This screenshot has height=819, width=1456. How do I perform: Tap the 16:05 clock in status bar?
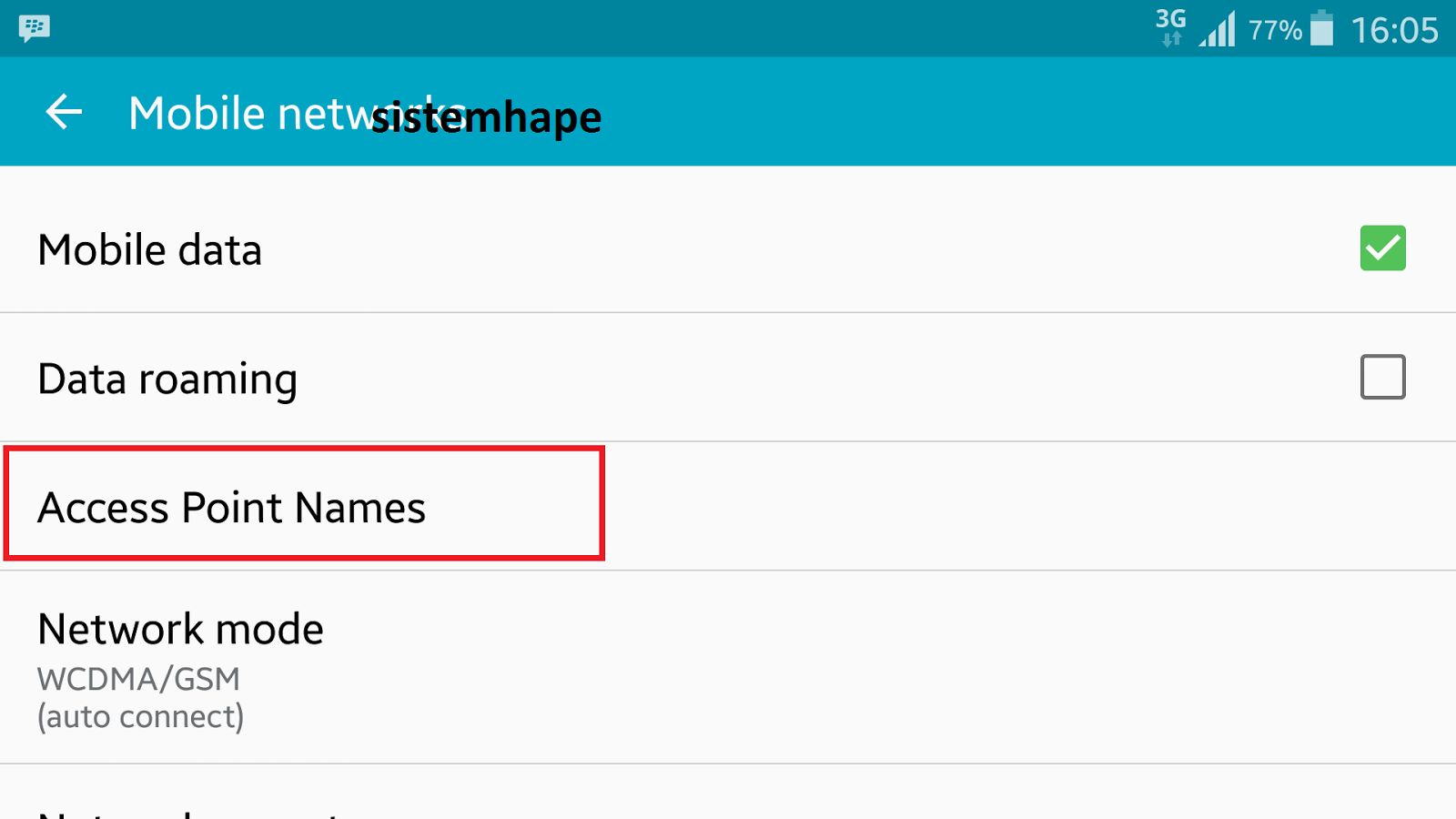pyautogui.click(x=1394, y=30)
